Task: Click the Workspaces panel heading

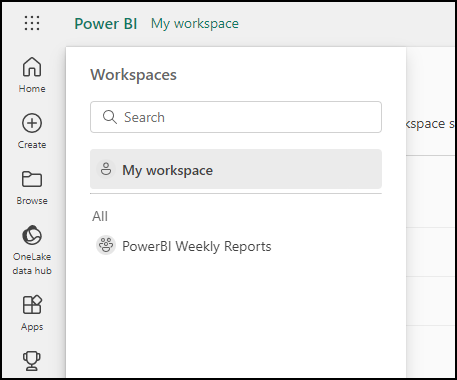Action: (x=133, y=75)
